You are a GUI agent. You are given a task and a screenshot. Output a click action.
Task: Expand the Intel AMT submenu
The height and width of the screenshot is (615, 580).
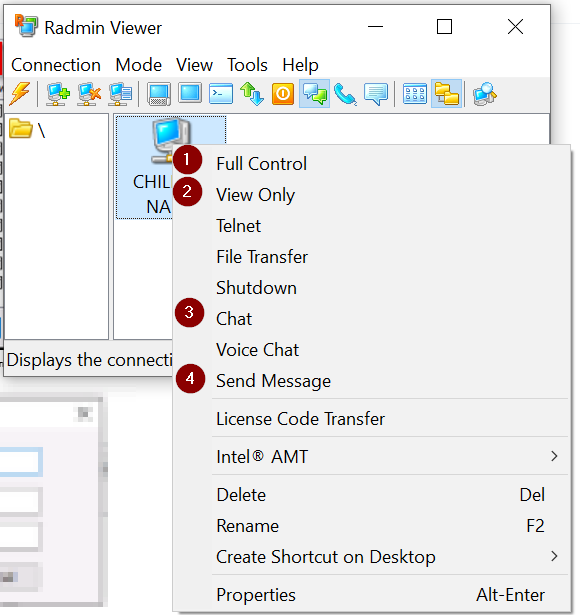pos(371,457)
